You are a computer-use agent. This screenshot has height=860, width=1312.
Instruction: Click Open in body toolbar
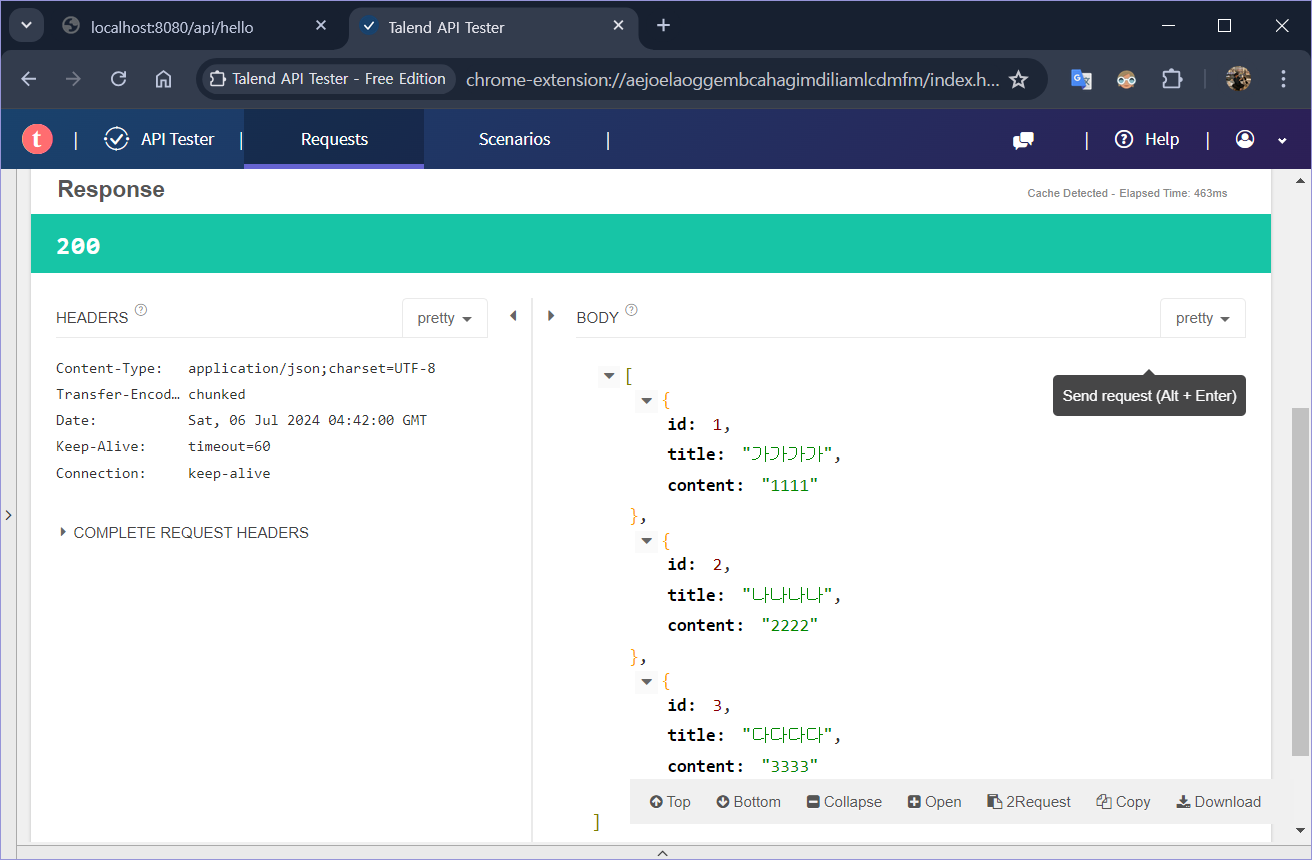click(x=935, y=802)
